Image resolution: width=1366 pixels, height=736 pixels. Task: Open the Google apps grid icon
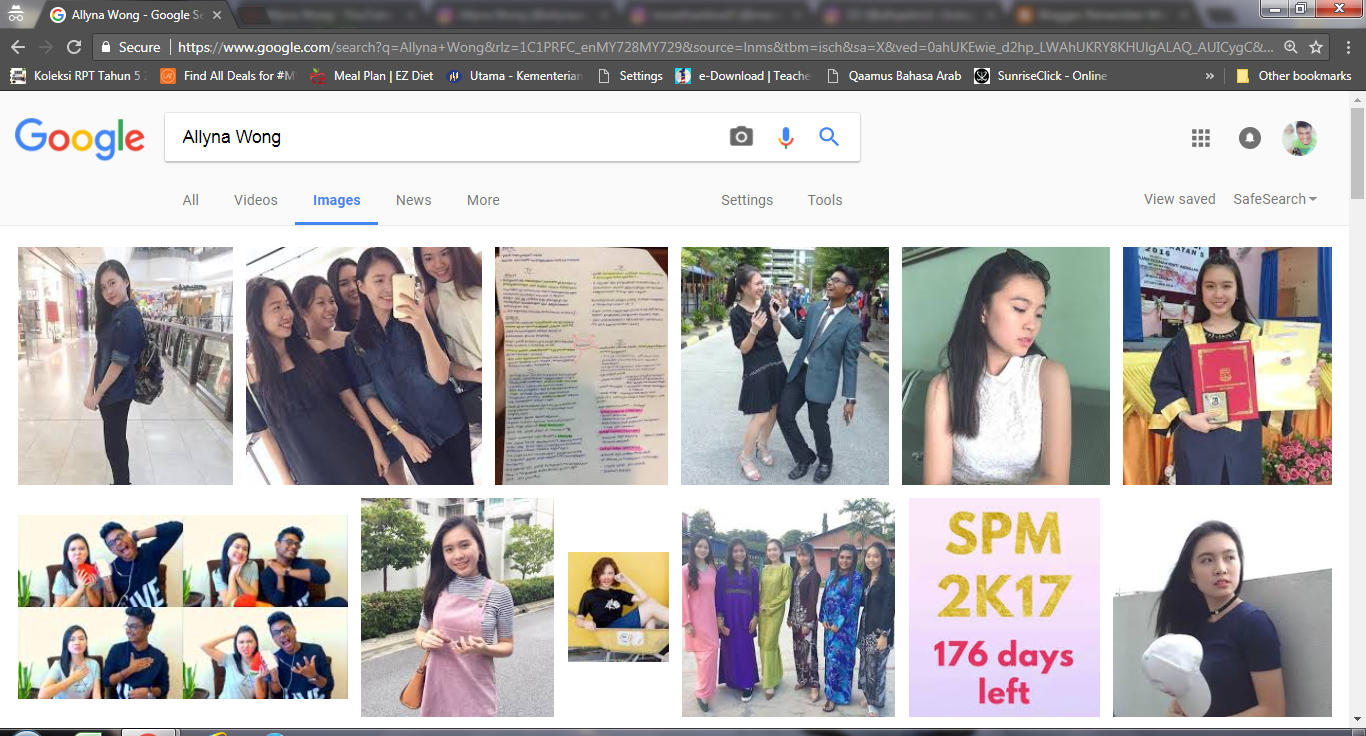click(1200, 138)
